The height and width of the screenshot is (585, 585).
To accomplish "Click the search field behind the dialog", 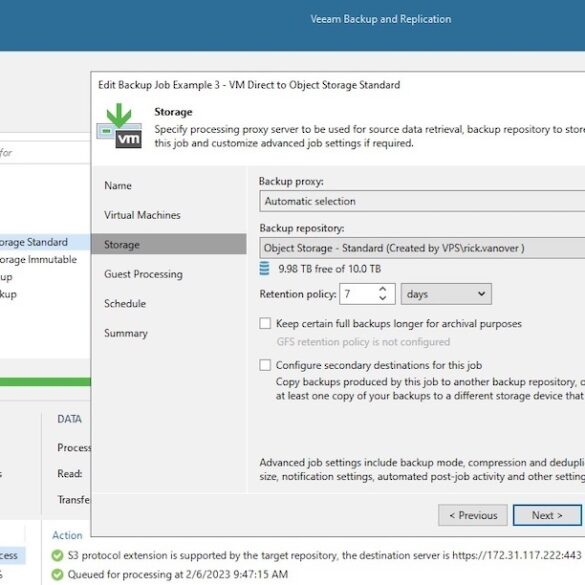I will [45, 153].
